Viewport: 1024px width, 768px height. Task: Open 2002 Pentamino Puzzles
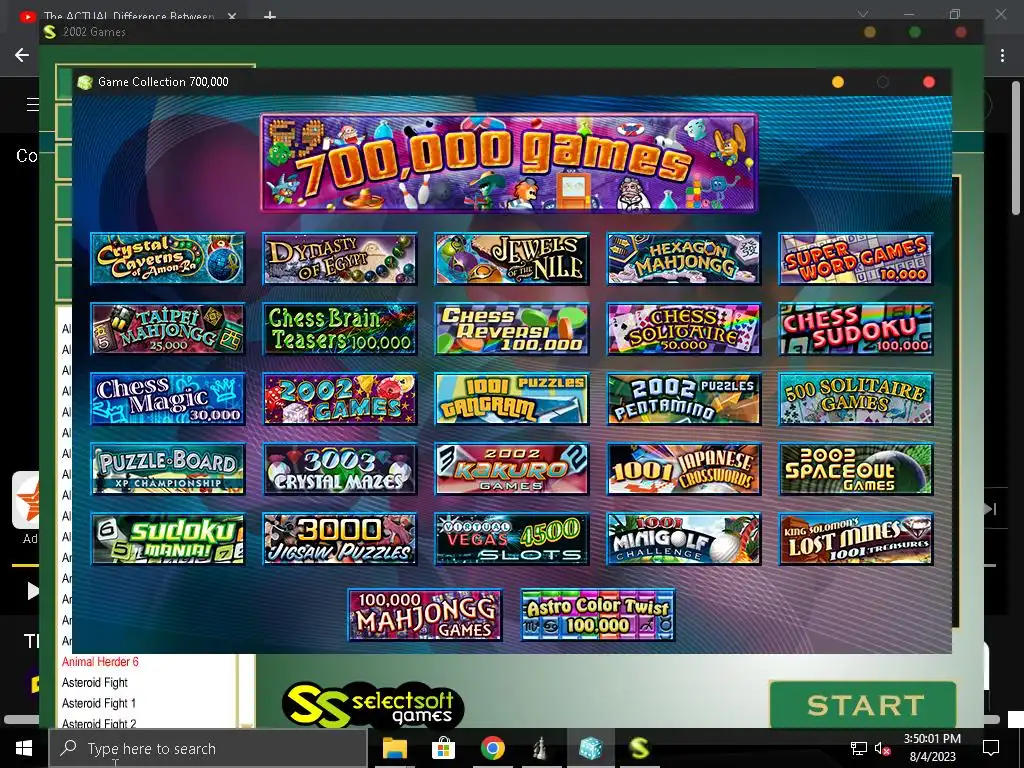coord(684,398)
